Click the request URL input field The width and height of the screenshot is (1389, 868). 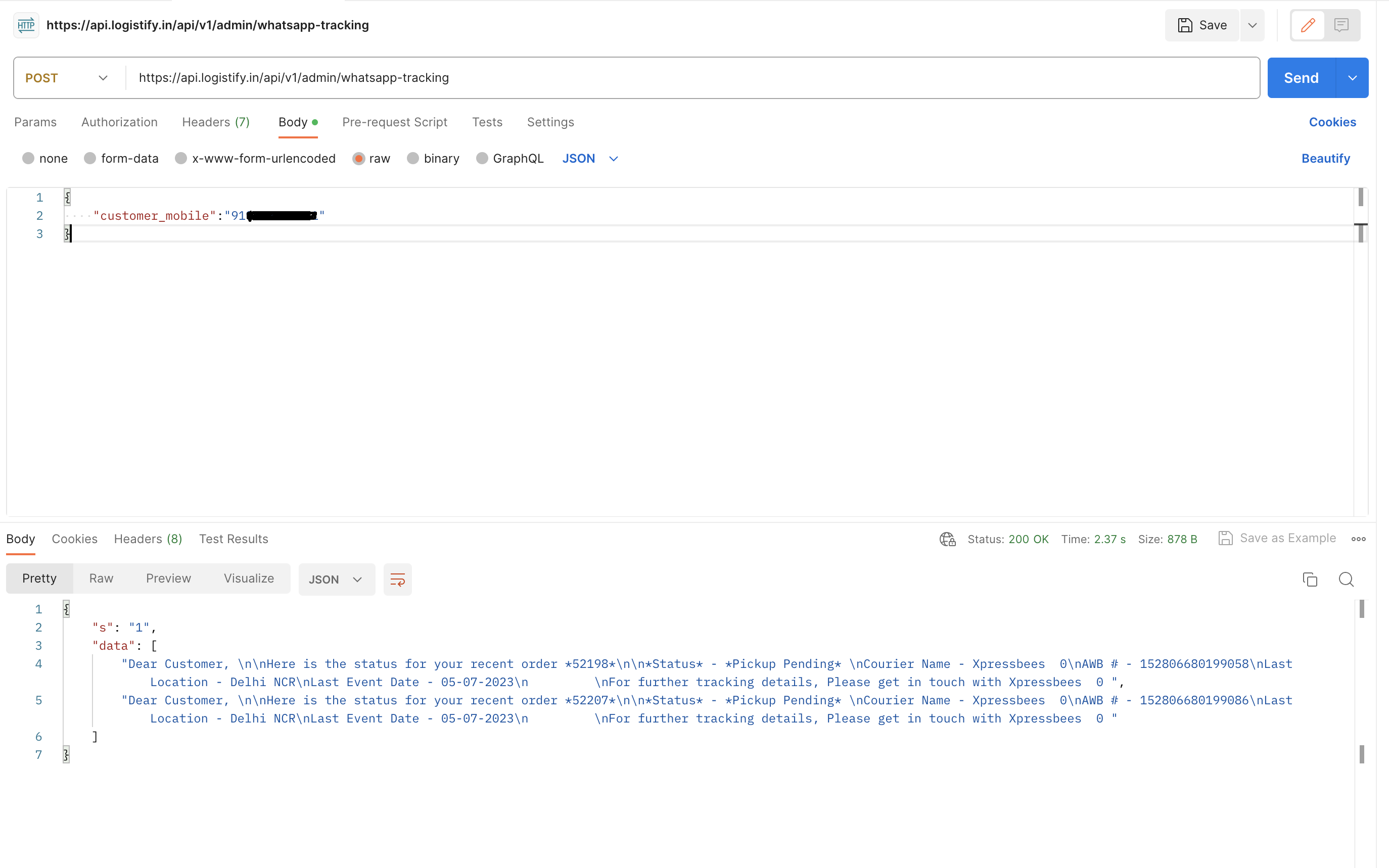pyautogui.click(x=692, y=77)
